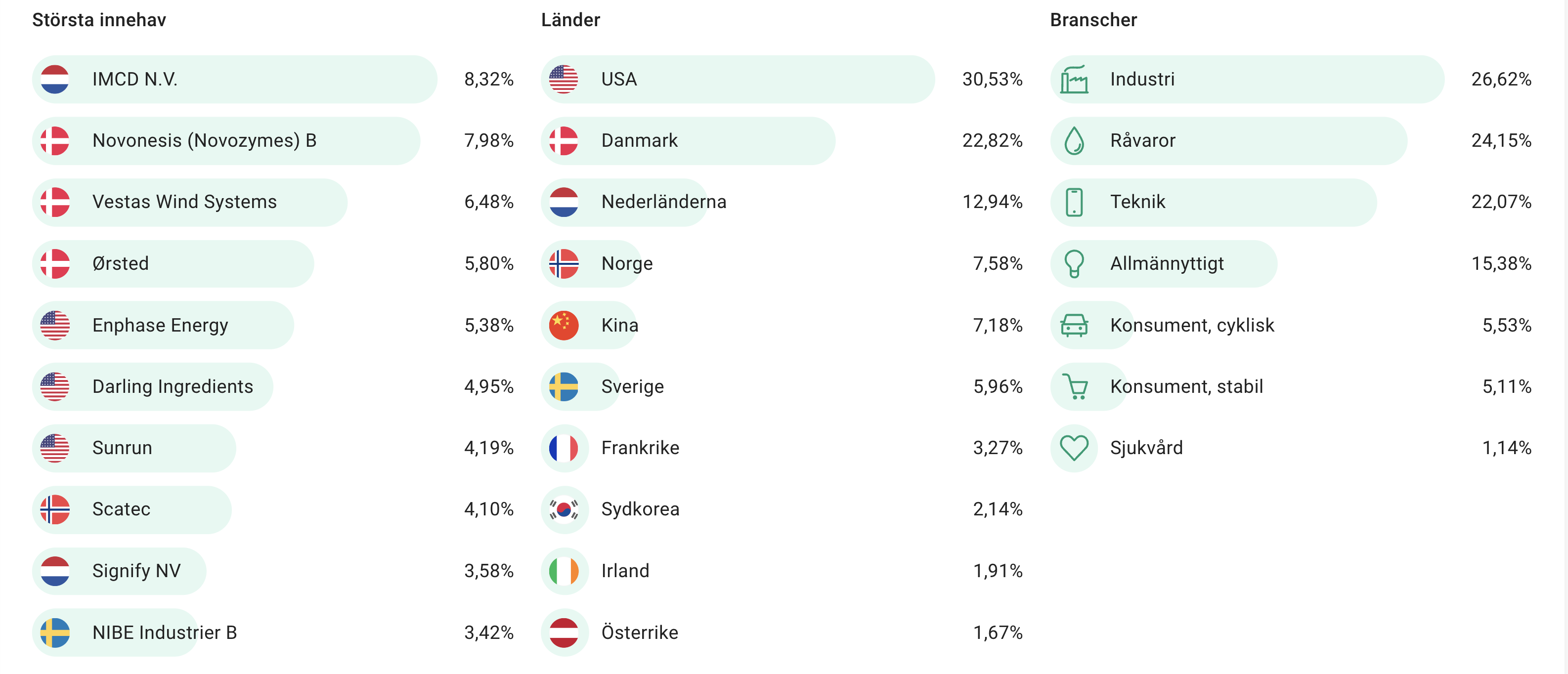Click the water drop icon for Råvaror
Image resolution: width=1568 pixels, height=674 pixels.
[x=1074, y=141]
